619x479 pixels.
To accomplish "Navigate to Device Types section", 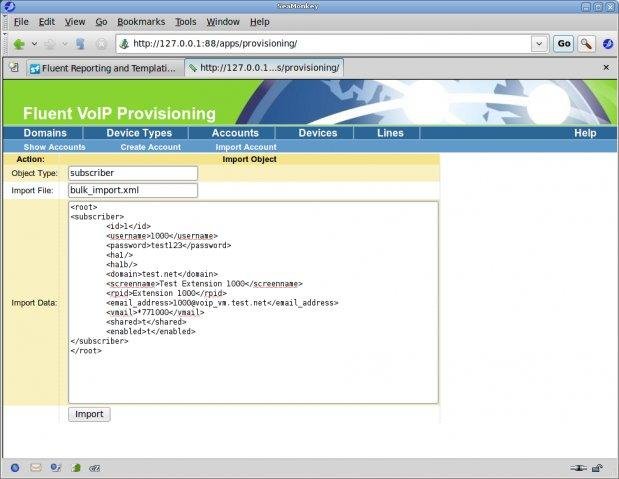I will pyautogui.click(x=139, y=133).
